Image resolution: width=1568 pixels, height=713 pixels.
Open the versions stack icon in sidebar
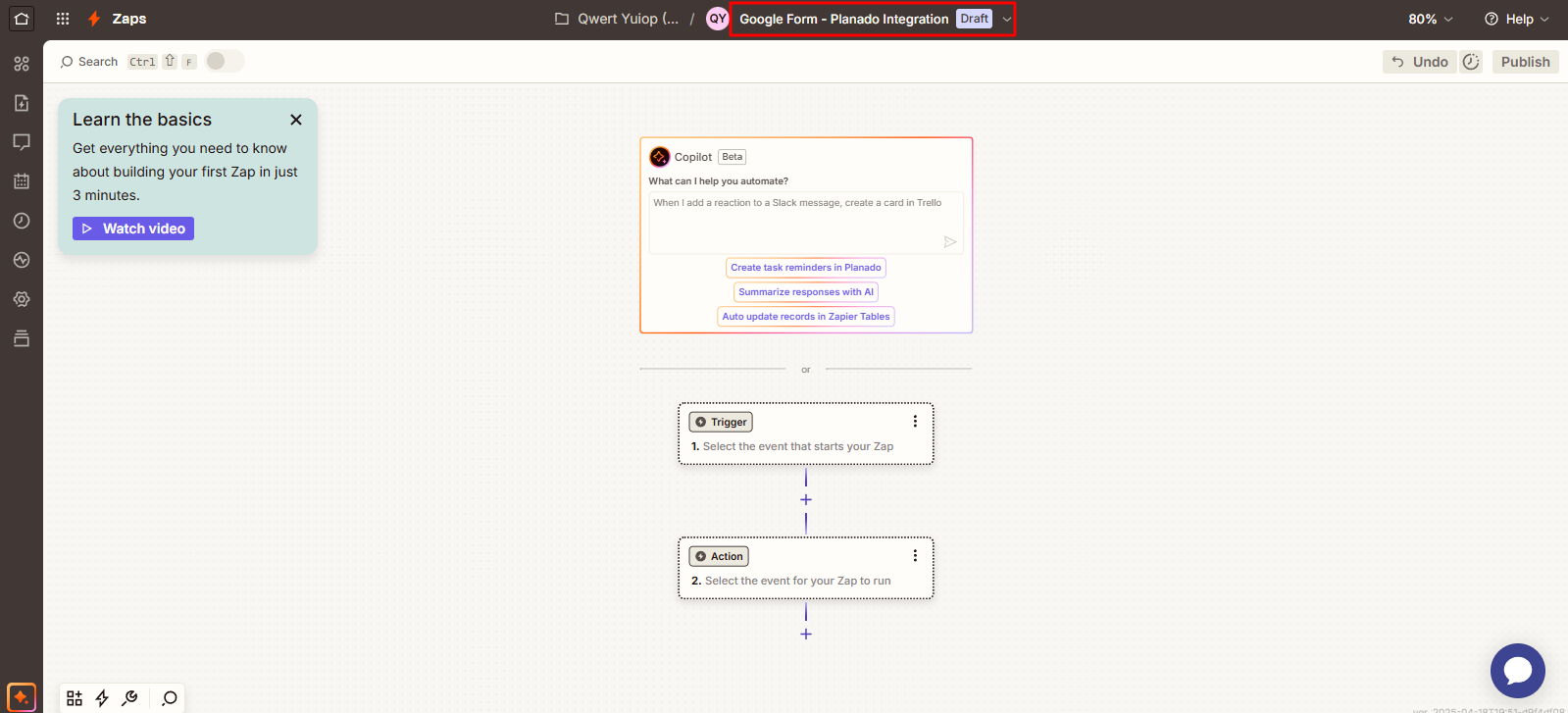point(22,338)
